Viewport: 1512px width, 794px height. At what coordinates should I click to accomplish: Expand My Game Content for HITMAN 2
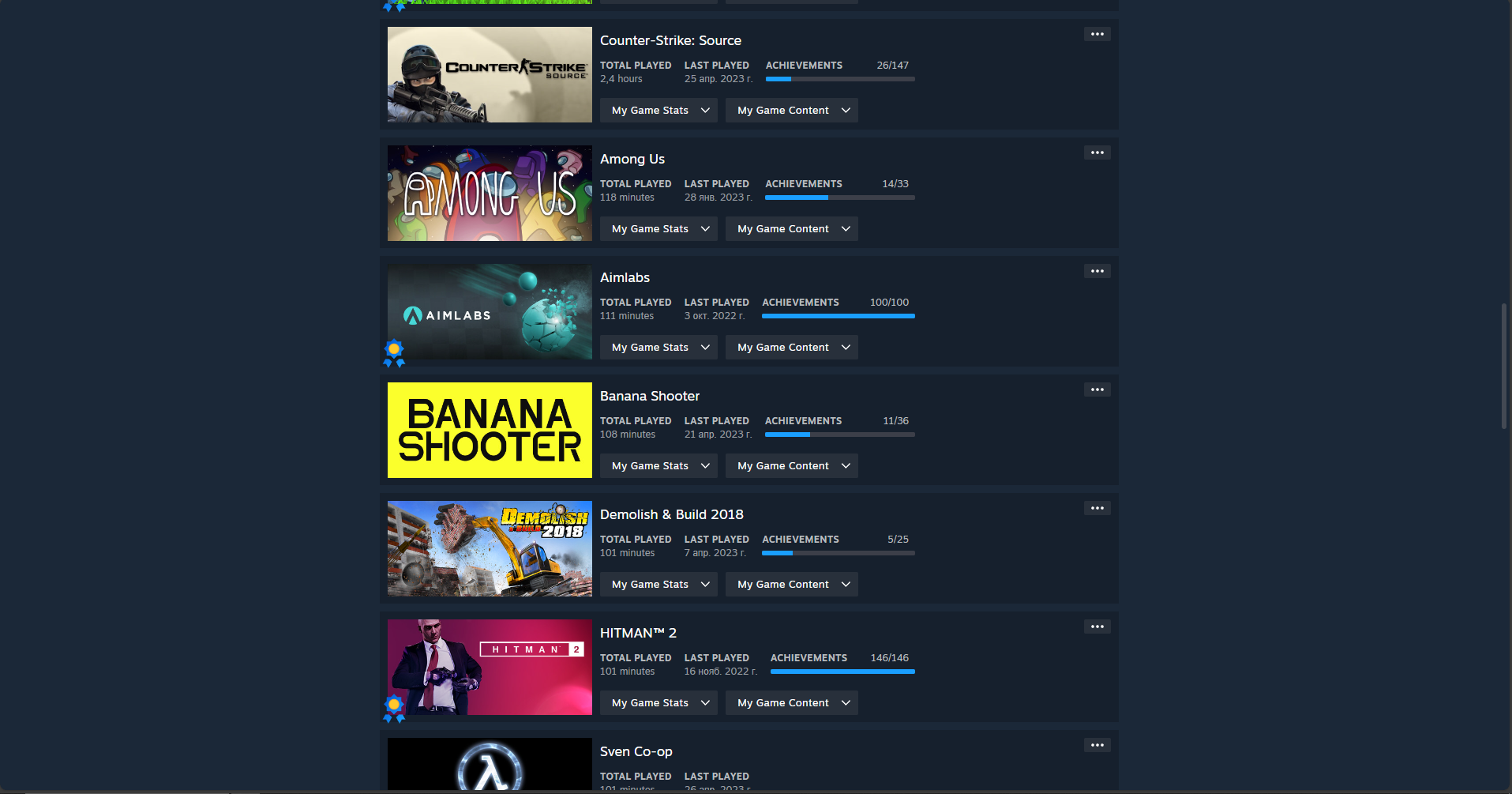click(791, 703)
